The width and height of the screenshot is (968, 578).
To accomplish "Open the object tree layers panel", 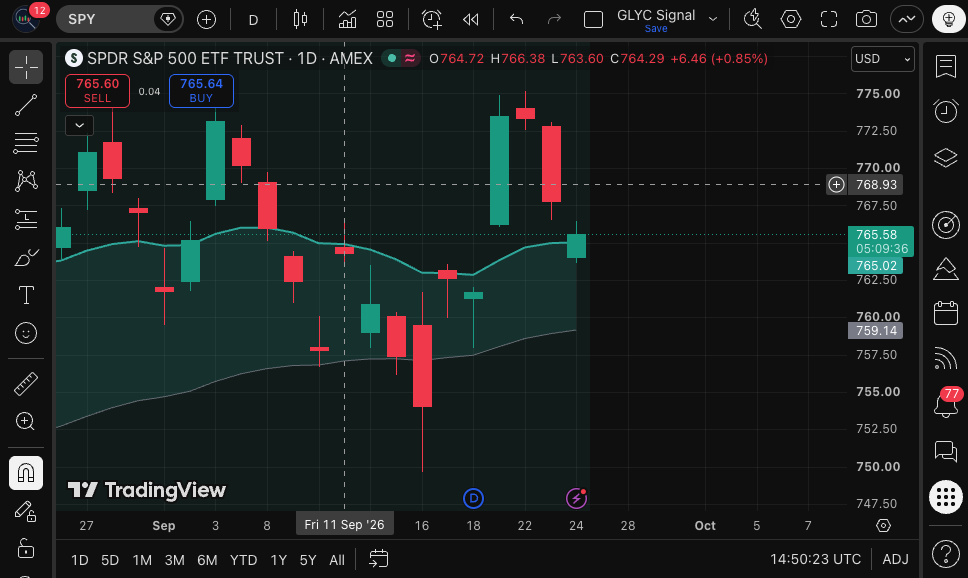I will (946, 158).
